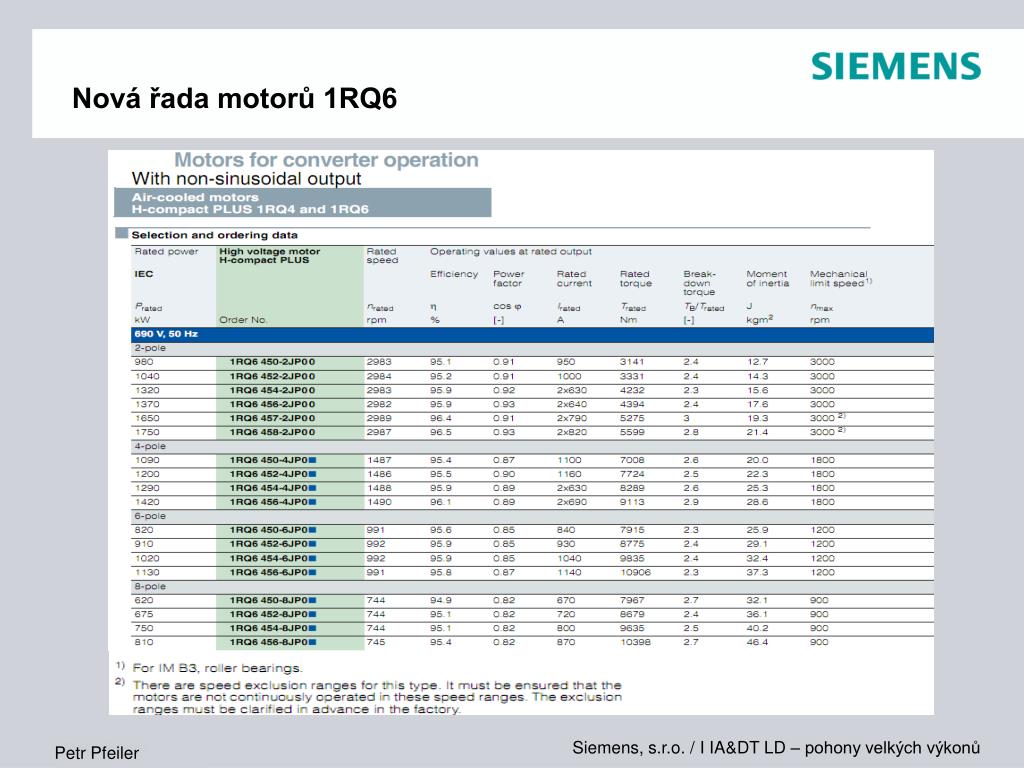
Task: Select order number 1RQ6 454-4JP0
Action: pos(273,488)
